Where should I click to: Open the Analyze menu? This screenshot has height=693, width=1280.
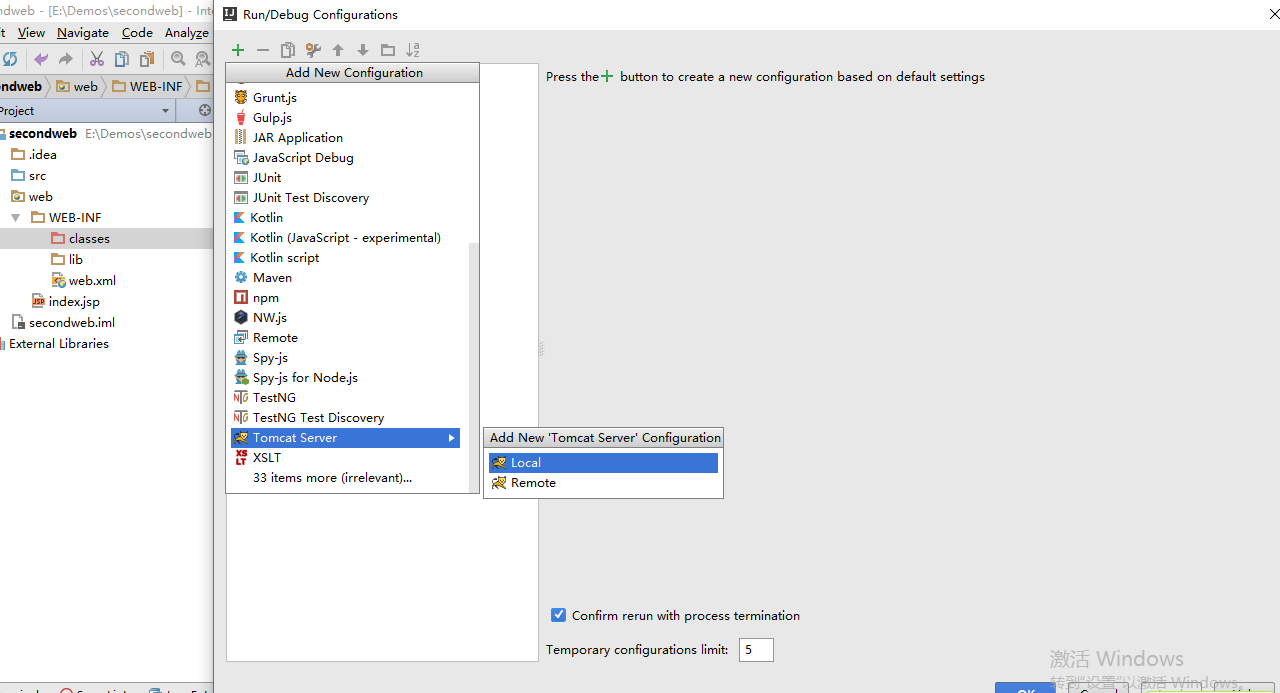tap(187, 32)
